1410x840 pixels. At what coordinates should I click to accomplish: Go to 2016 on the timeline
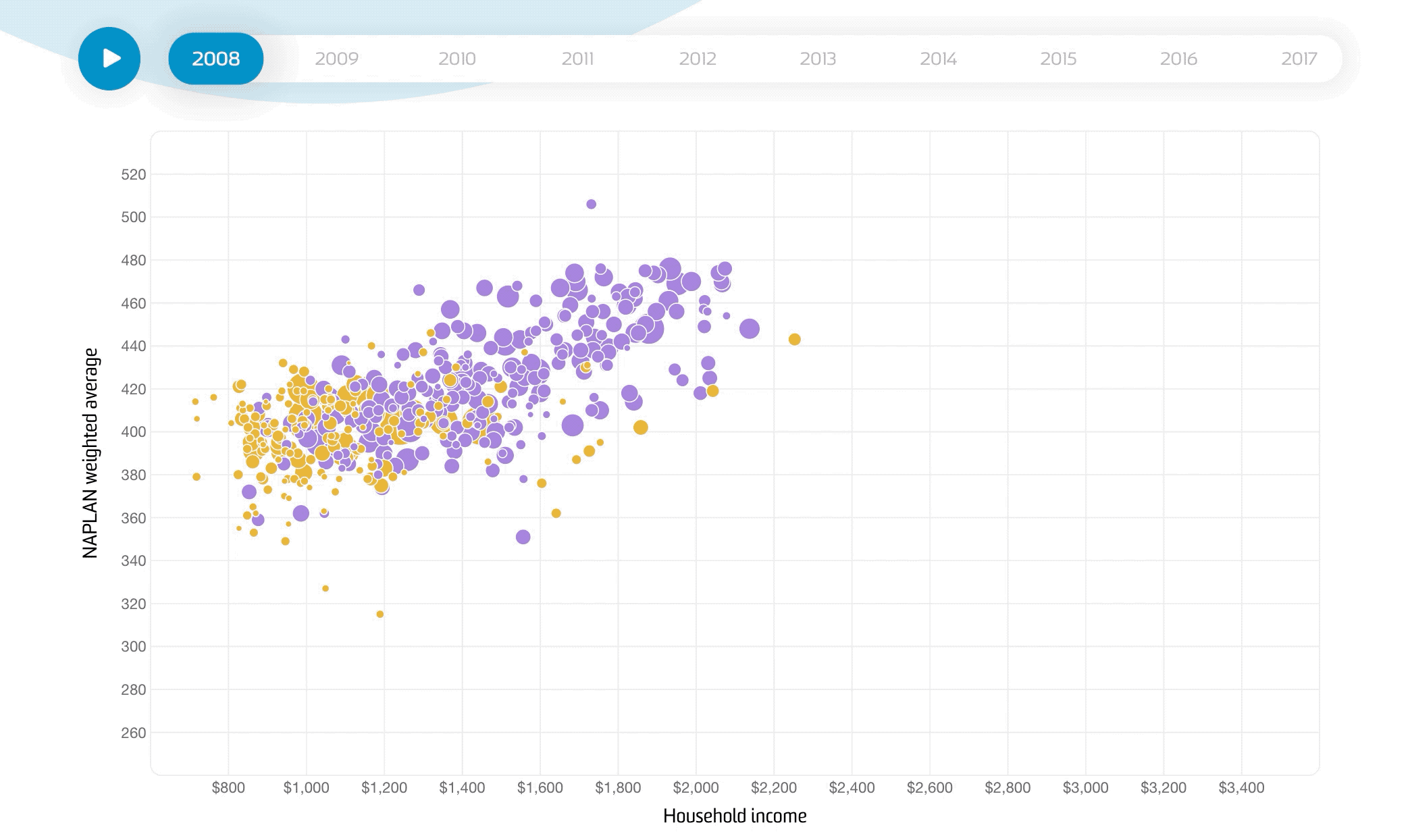pos(1178,59)
